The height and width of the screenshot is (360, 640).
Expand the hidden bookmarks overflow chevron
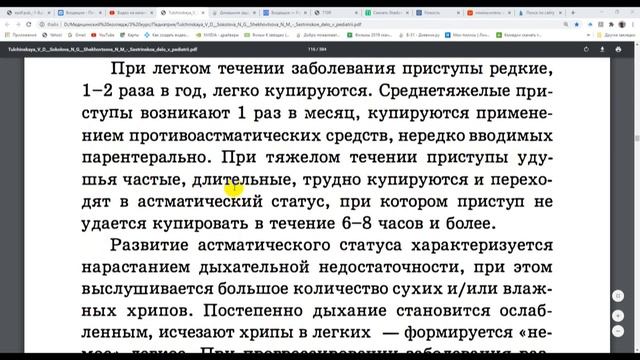[588, 35]
